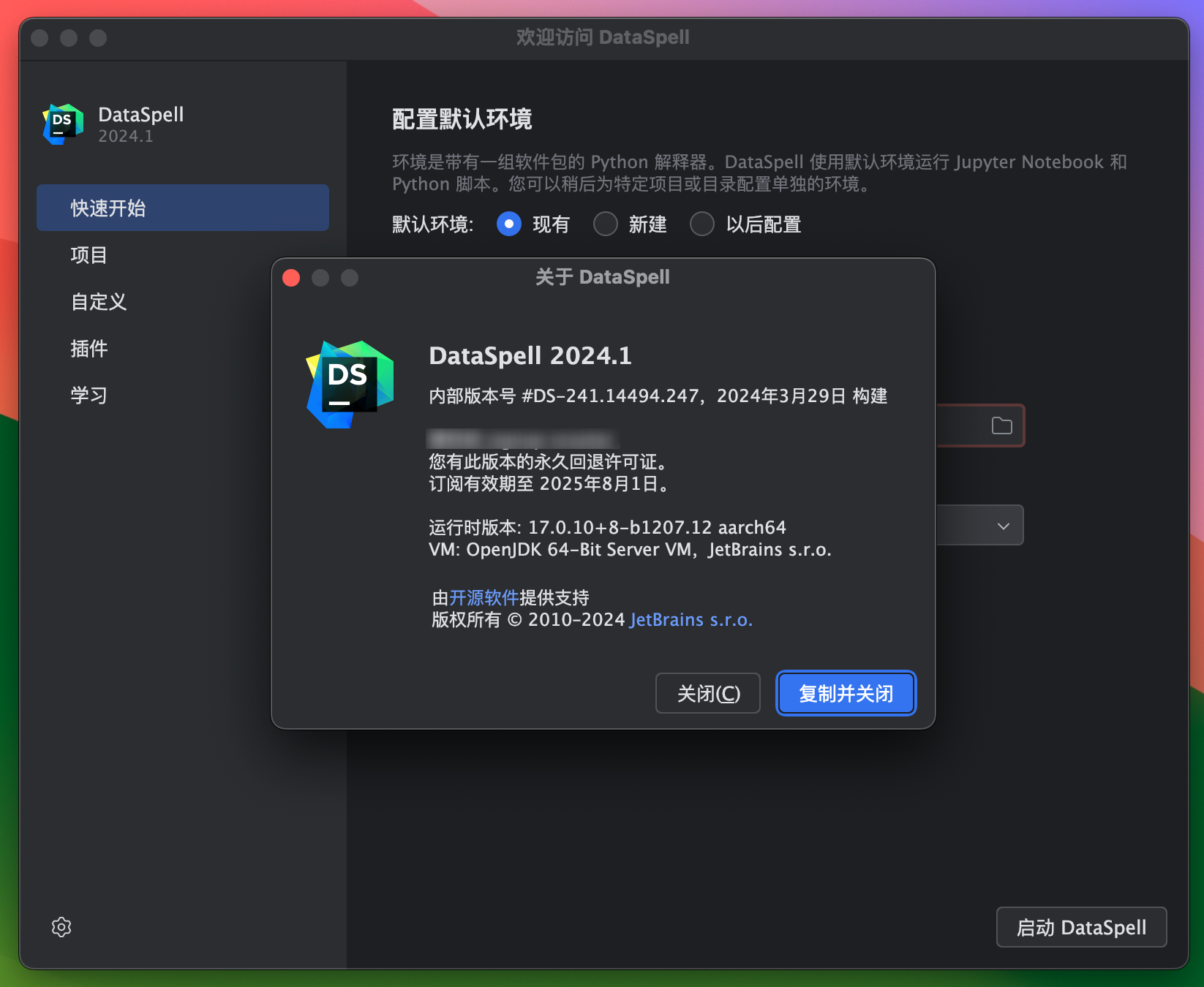This screenshot has width=1204, height=987.
Task: Click the 配置默认环境 heading
Action: (x=462, y=119)
